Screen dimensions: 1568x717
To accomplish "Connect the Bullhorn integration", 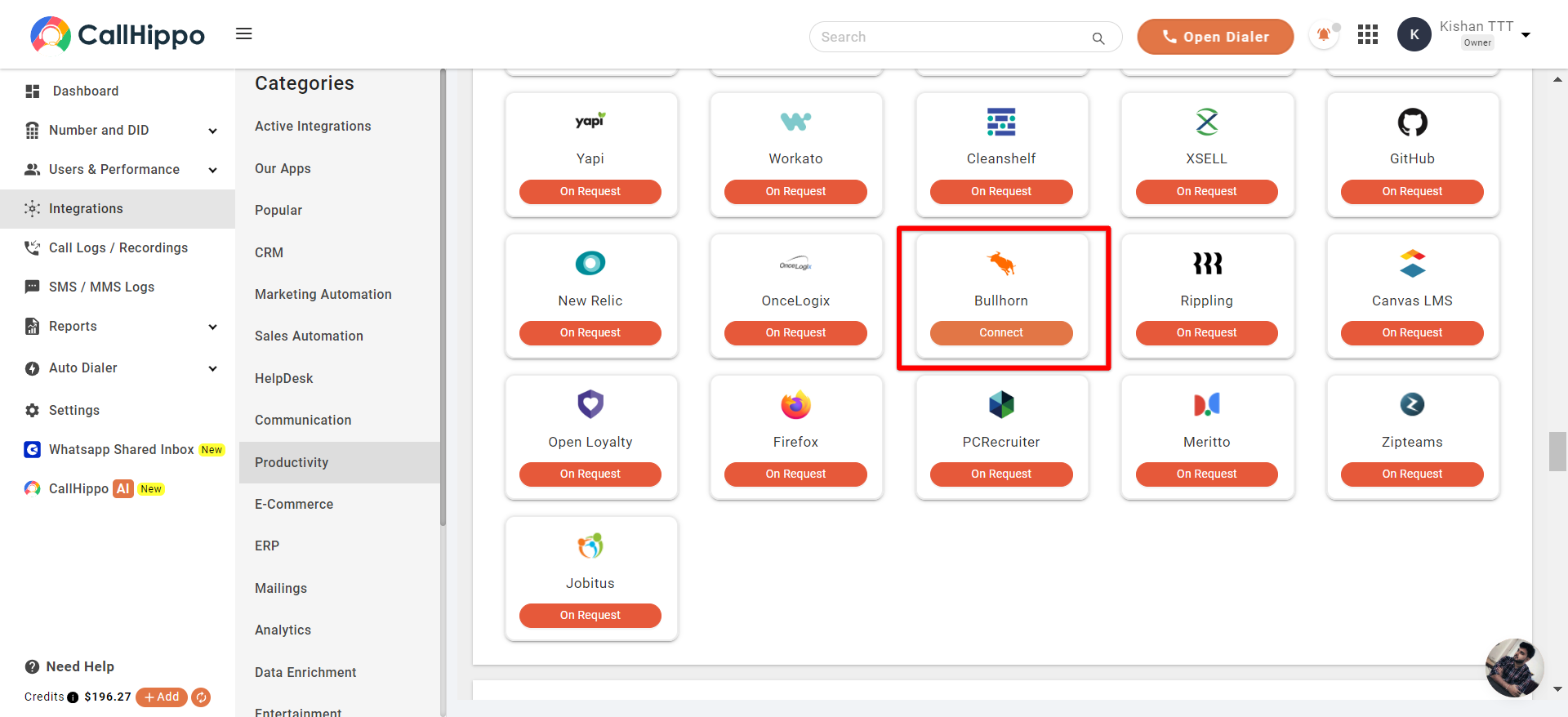I will (1001, 333).
